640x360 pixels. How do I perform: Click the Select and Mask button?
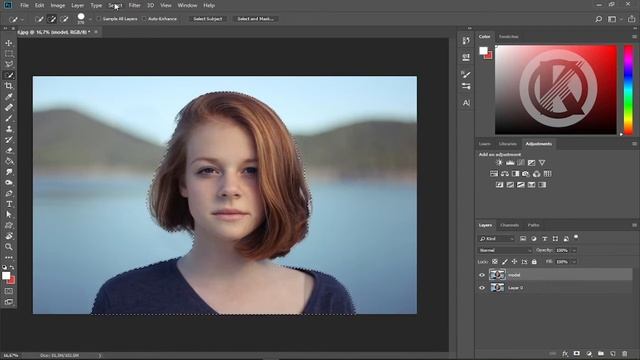pyautogui.click(x=256, y=19)
